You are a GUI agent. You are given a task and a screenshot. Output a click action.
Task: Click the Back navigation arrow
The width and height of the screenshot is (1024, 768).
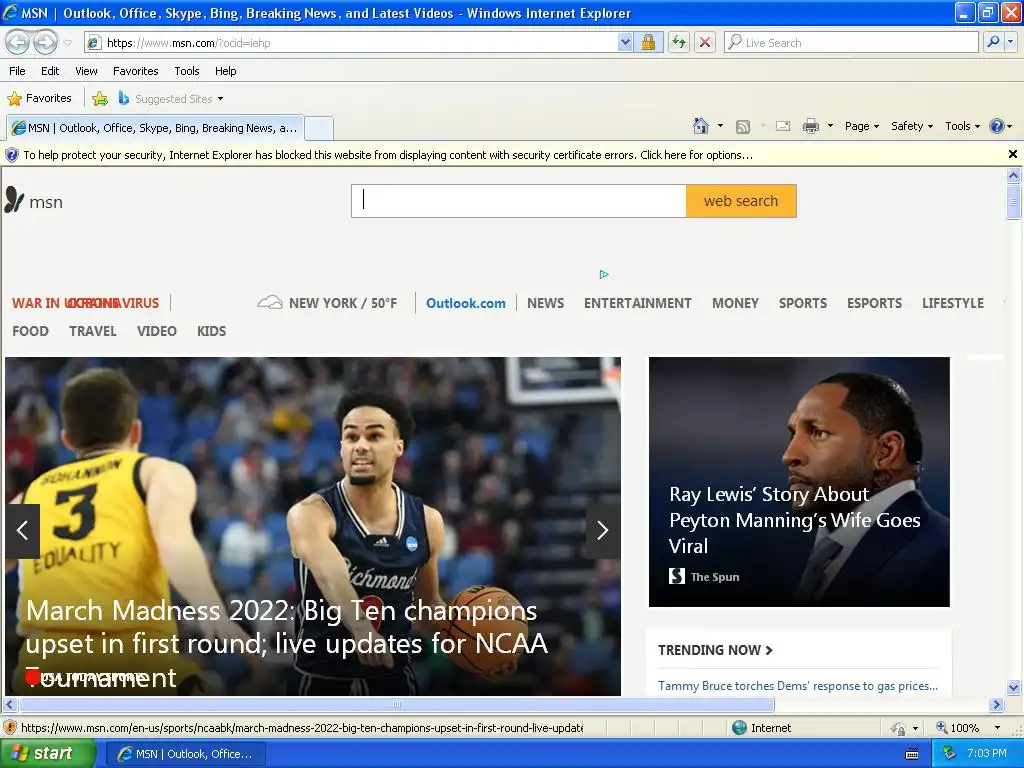click(x=18, y=42)
